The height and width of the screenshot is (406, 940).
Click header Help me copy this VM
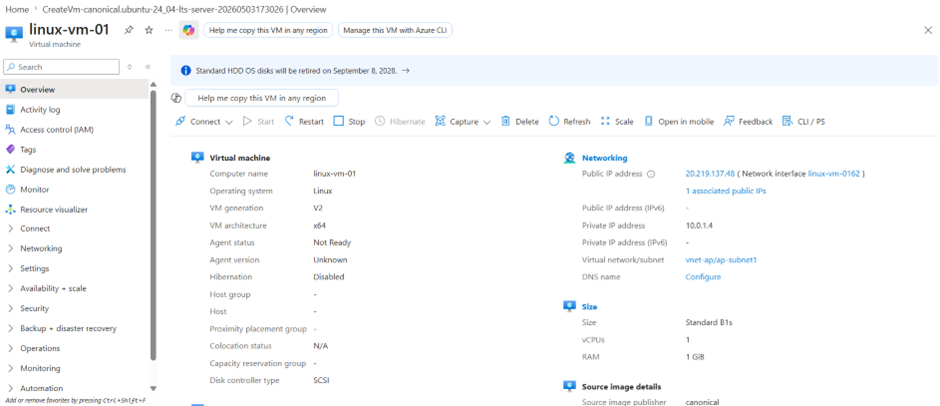coord(268,31)
